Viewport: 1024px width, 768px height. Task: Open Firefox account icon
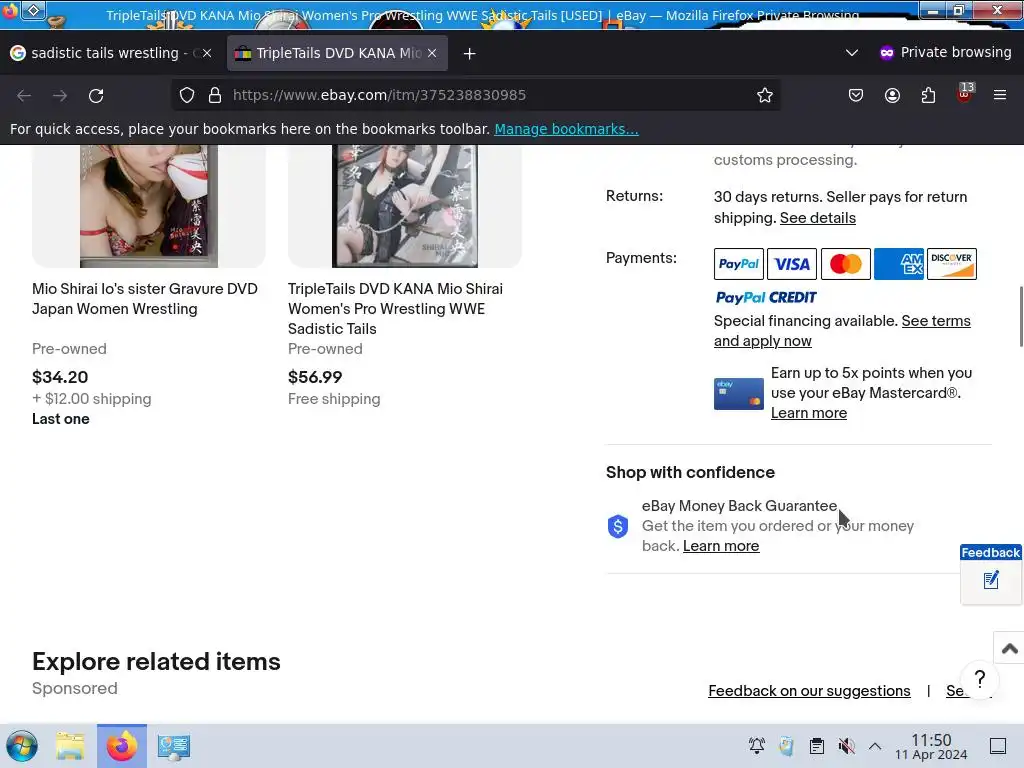coord(892,95)
